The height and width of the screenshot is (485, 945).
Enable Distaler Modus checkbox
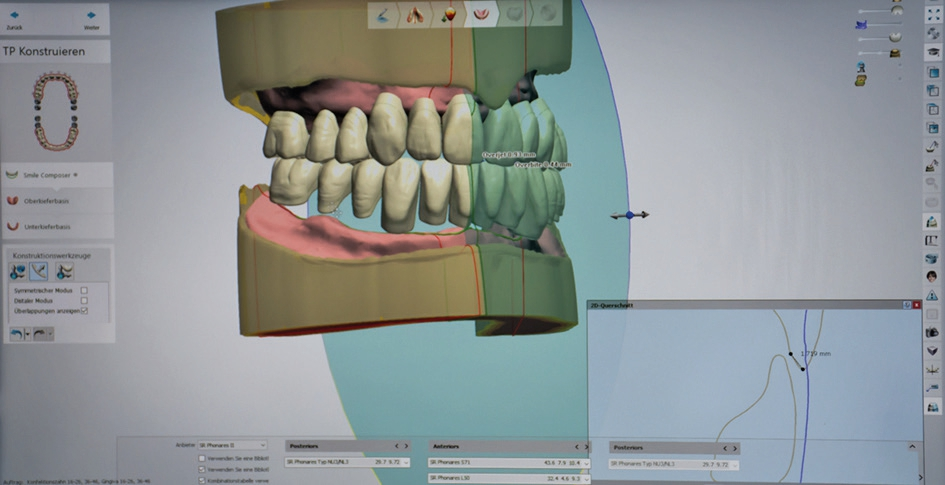(x=84, y=300)
